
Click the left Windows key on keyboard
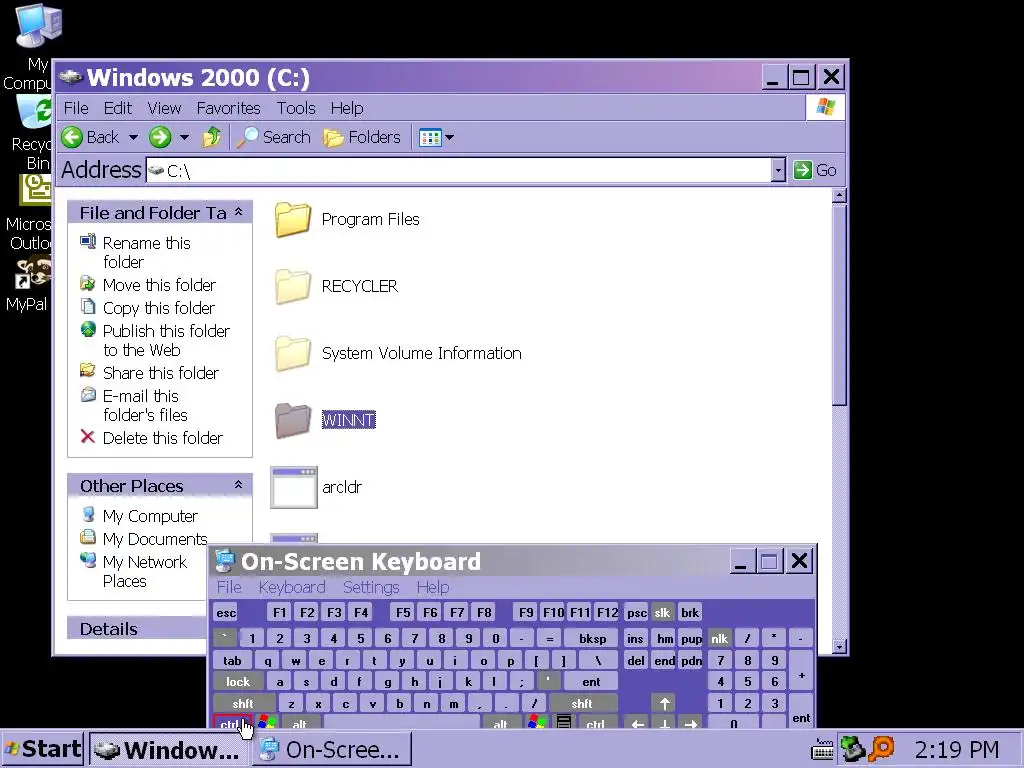point(266,722)
